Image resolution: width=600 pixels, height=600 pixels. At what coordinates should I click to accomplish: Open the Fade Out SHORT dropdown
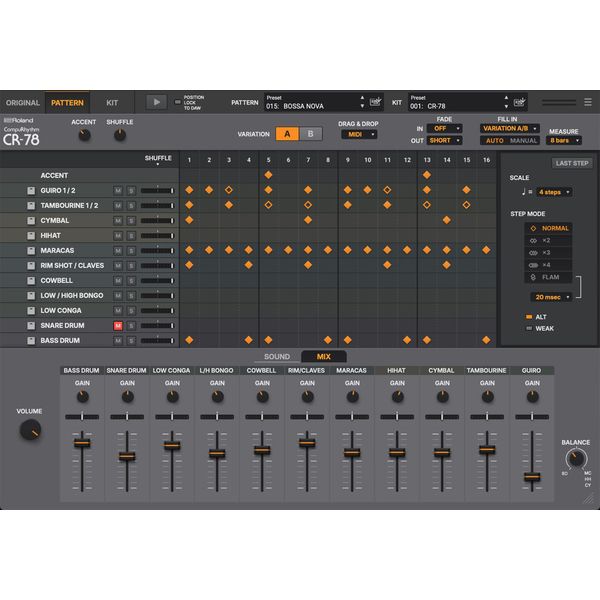(x=444, y=140)
